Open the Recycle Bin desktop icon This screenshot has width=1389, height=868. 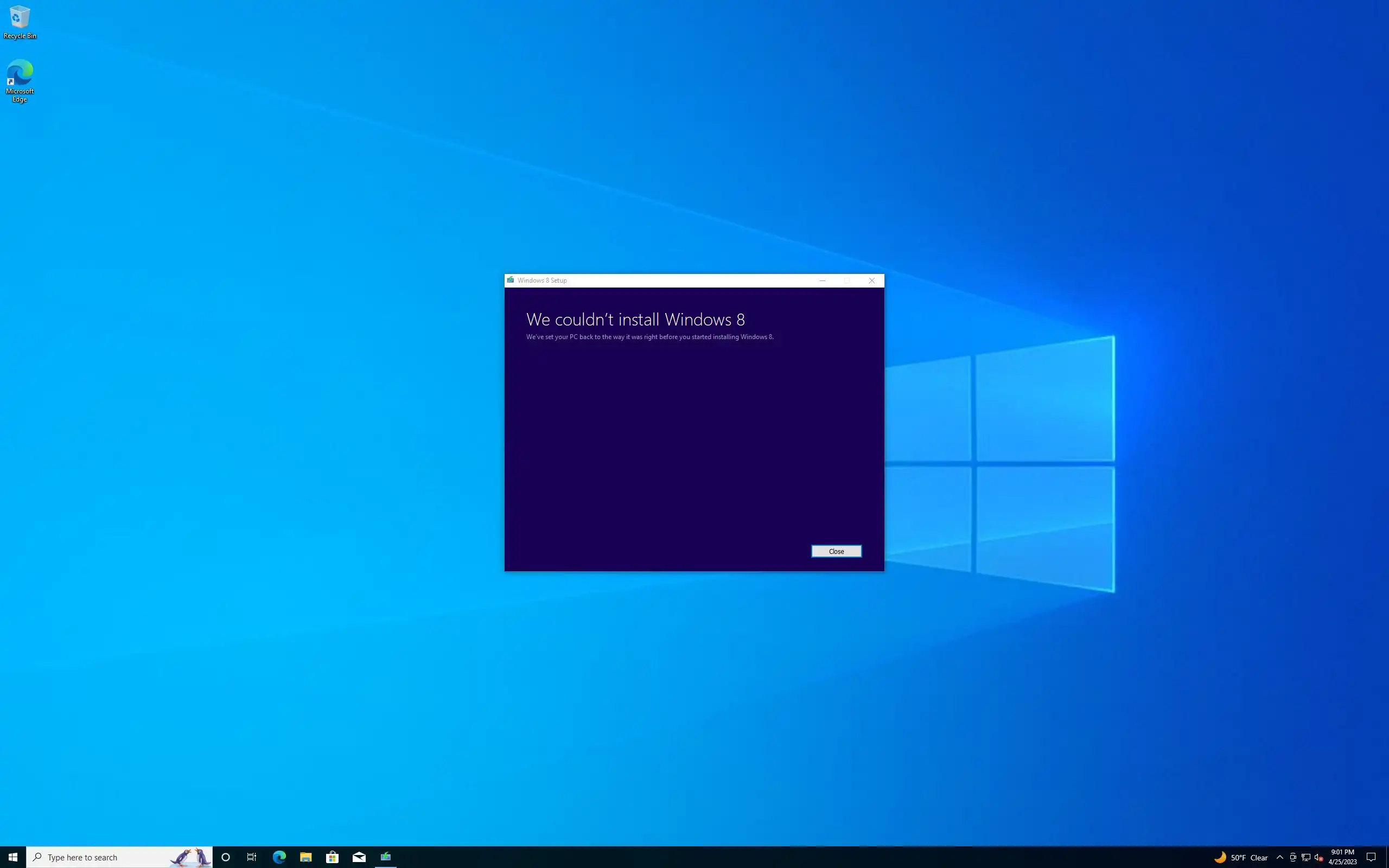pyautogui.click(x=20, y=22)
